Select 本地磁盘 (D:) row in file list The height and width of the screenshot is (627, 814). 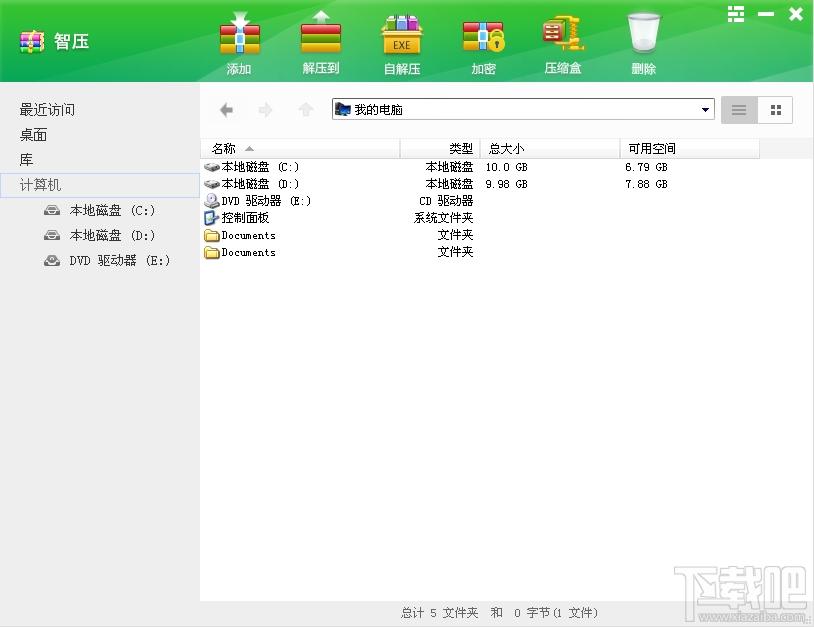(252, 184)
